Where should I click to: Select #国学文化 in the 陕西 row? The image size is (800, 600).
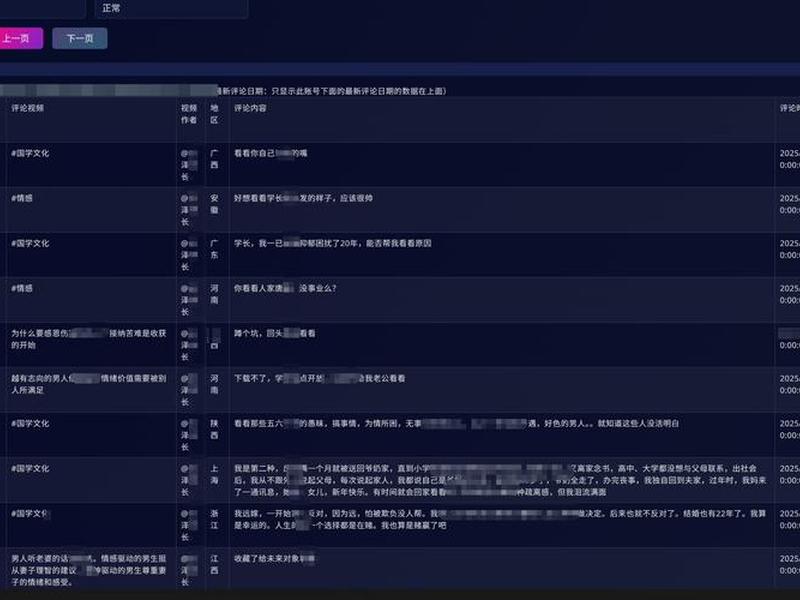(30, 423)
